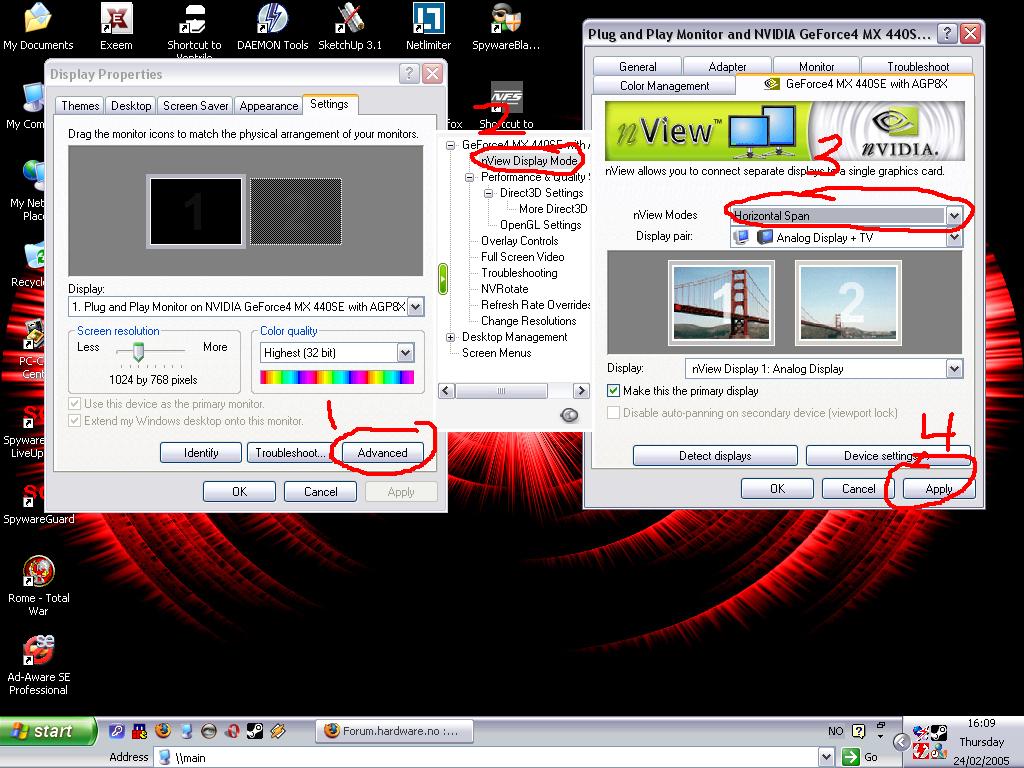The width and height of the screenshot is (1024, 768).
Task: Launch Netlimiter from the desktop
Action: pos(428,26)
